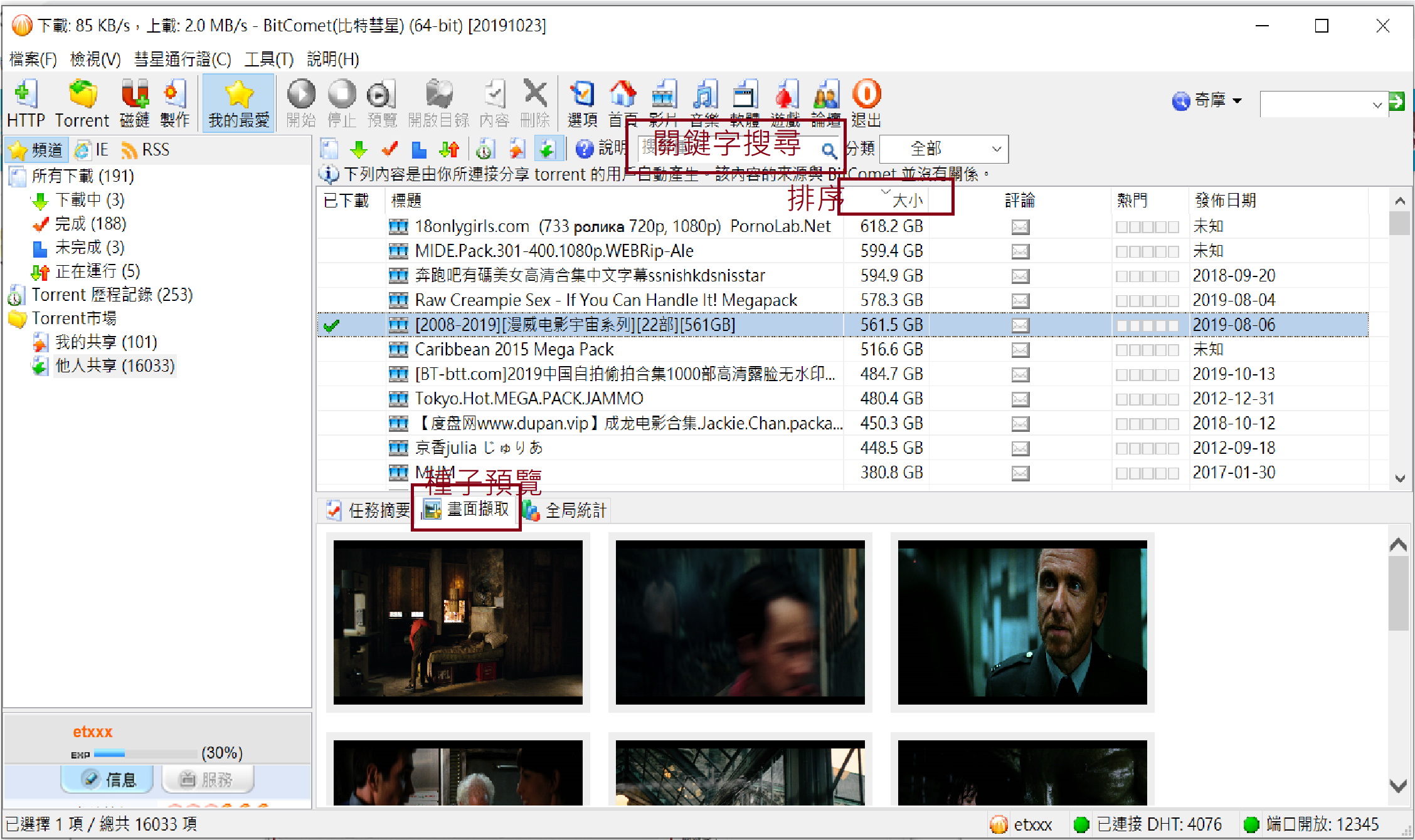Select Completed (完成) tree item
The height and width of the screenshot is (840, 1415).
click(80, 224)
